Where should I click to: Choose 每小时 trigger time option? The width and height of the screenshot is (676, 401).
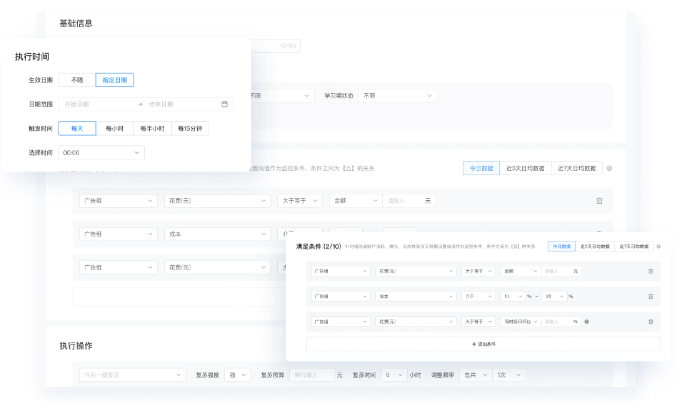pos(115,128)
